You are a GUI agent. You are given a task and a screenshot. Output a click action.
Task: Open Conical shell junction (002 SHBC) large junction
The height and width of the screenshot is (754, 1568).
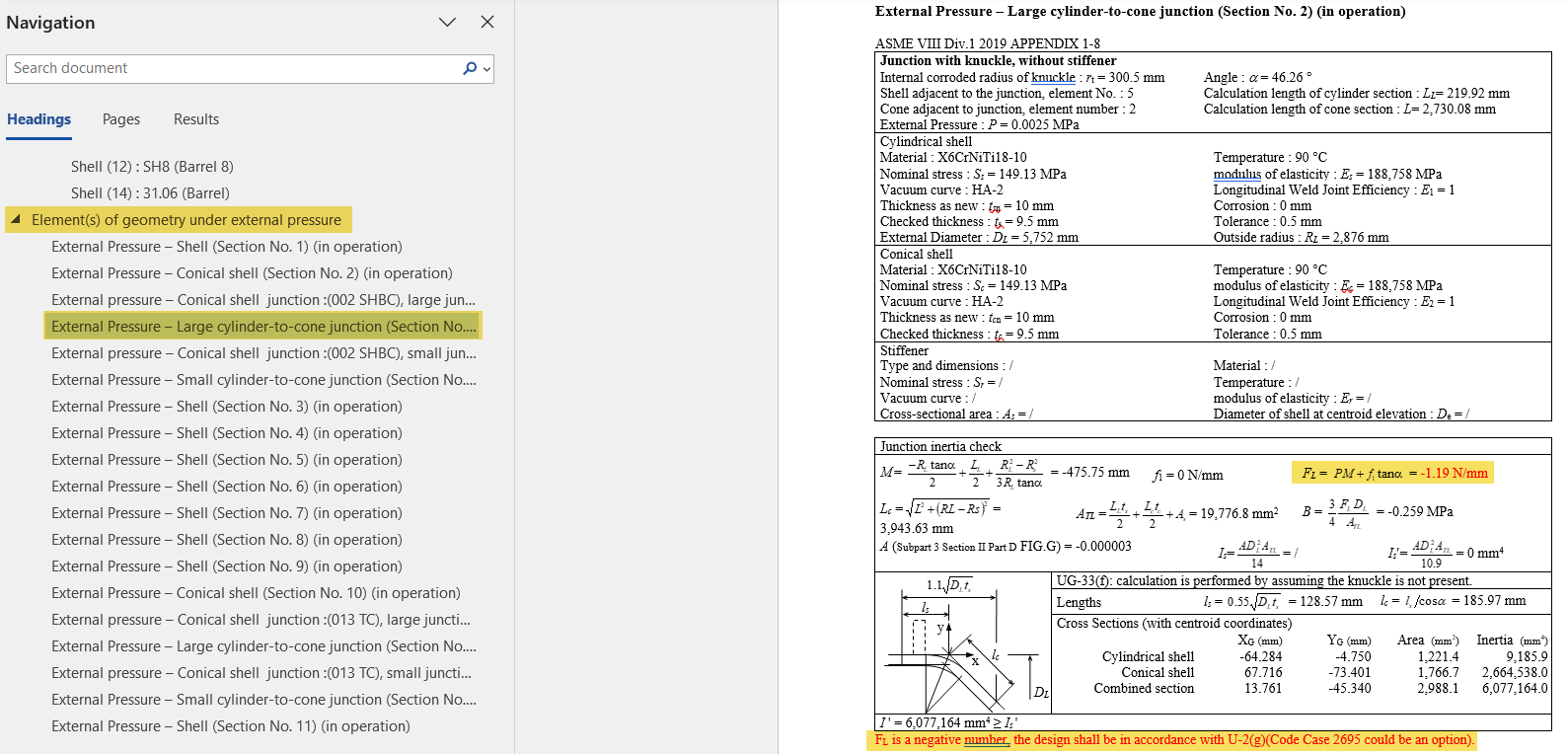coord(263,300)
